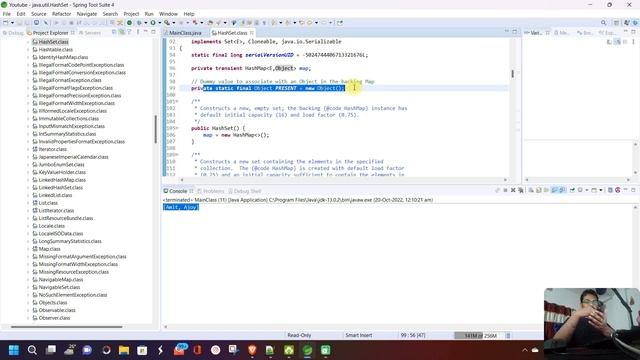Click Pin Console icon
This screenshot has height=360, width=640.
tap(572, 190)
